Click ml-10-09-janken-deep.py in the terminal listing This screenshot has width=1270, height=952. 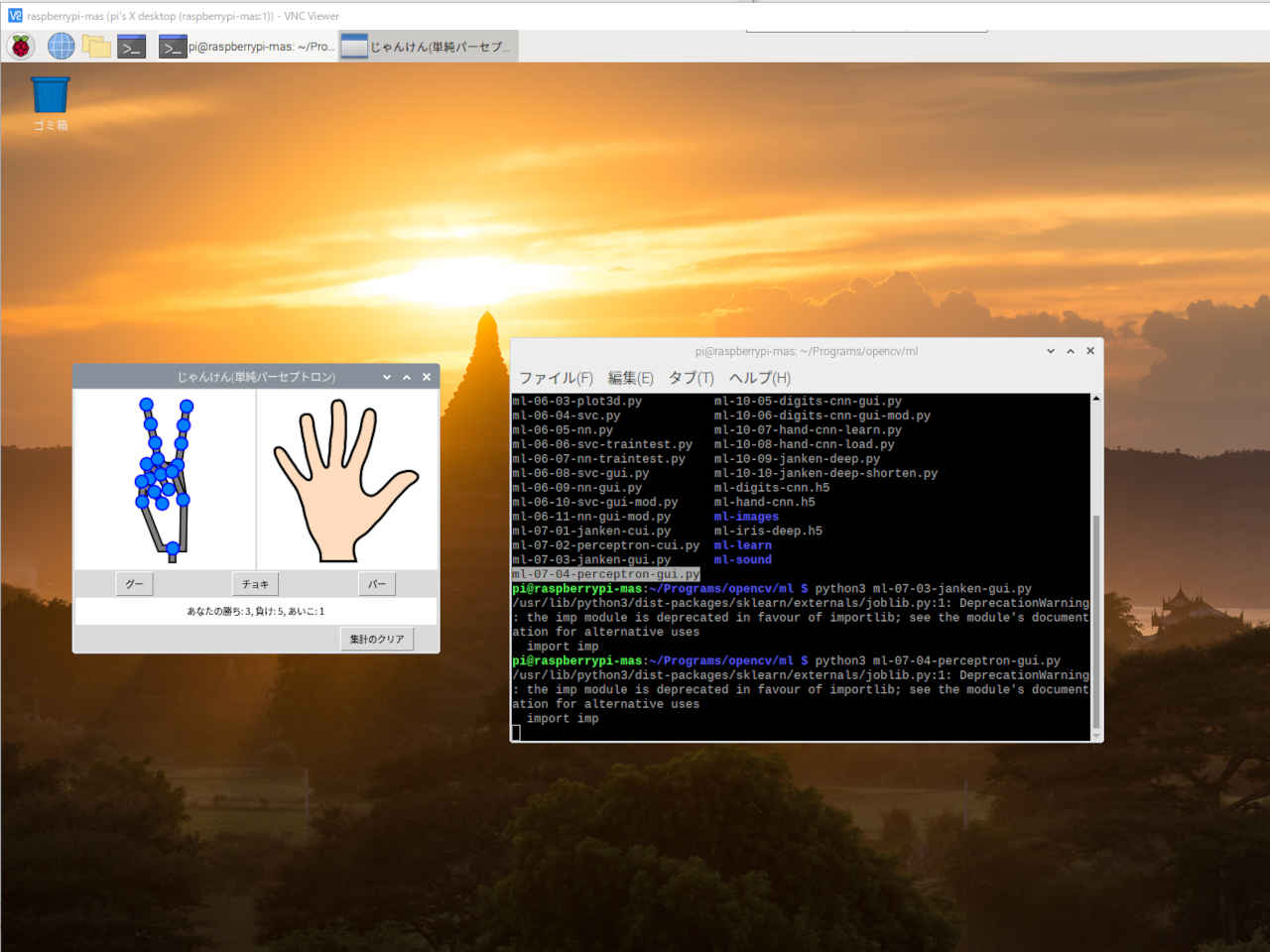(x=797, y=459)
